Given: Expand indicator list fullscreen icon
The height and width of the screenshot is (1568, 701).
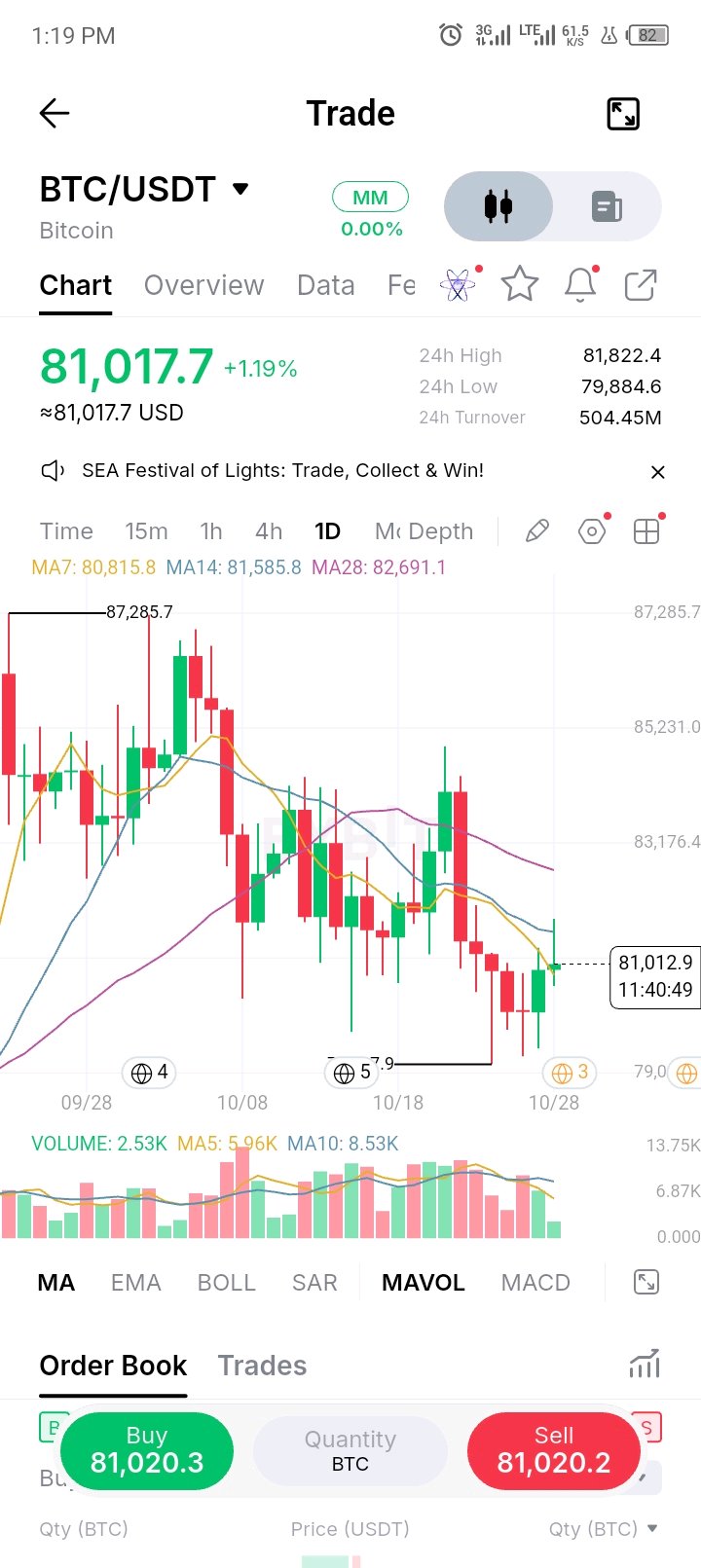Looking at the screenshot, I should coord(646,1283).
